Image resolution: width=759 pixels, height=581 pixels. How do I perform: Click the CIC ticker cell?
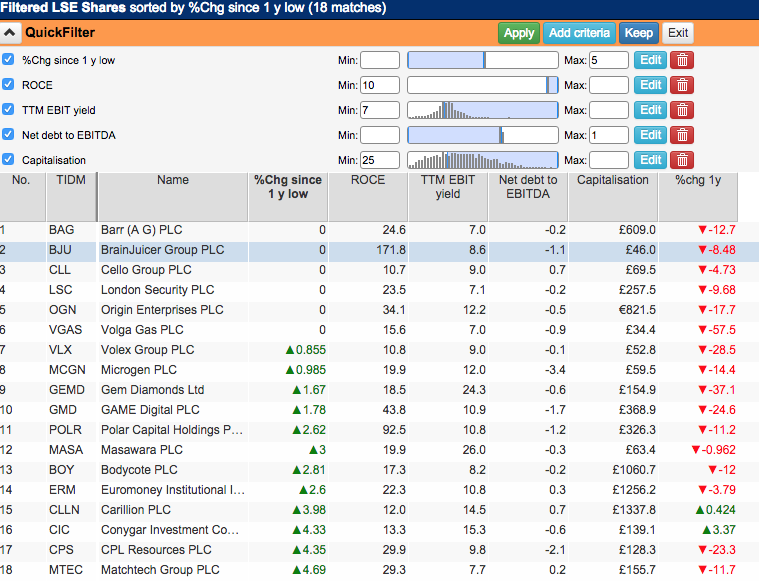pos(71,530)
